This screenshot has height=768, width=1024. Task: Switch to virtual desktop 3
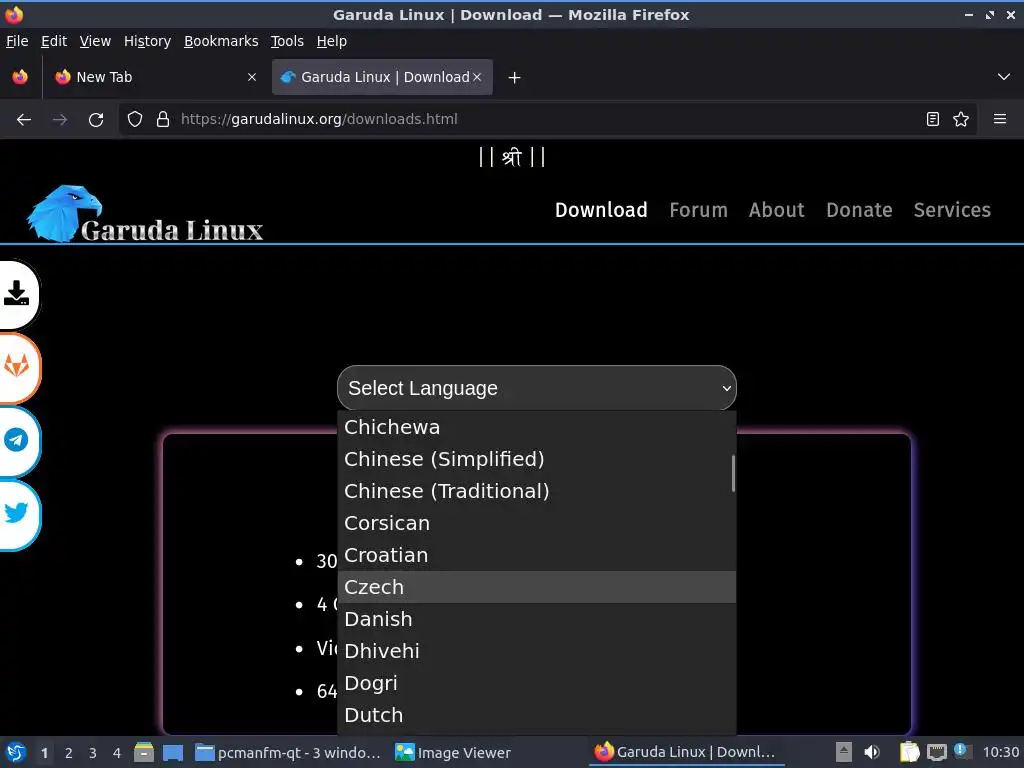pos(93,753)
